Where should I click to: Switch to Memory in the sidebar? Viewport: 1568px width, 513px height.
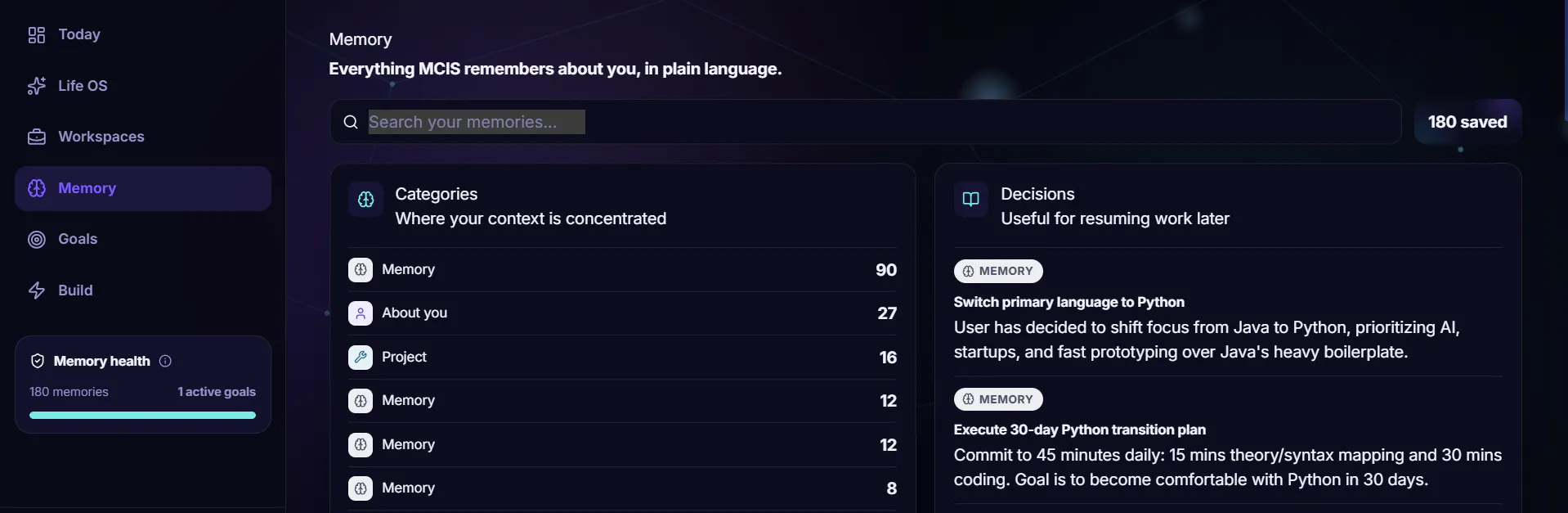pyautogui.click(x=143, y=188)
